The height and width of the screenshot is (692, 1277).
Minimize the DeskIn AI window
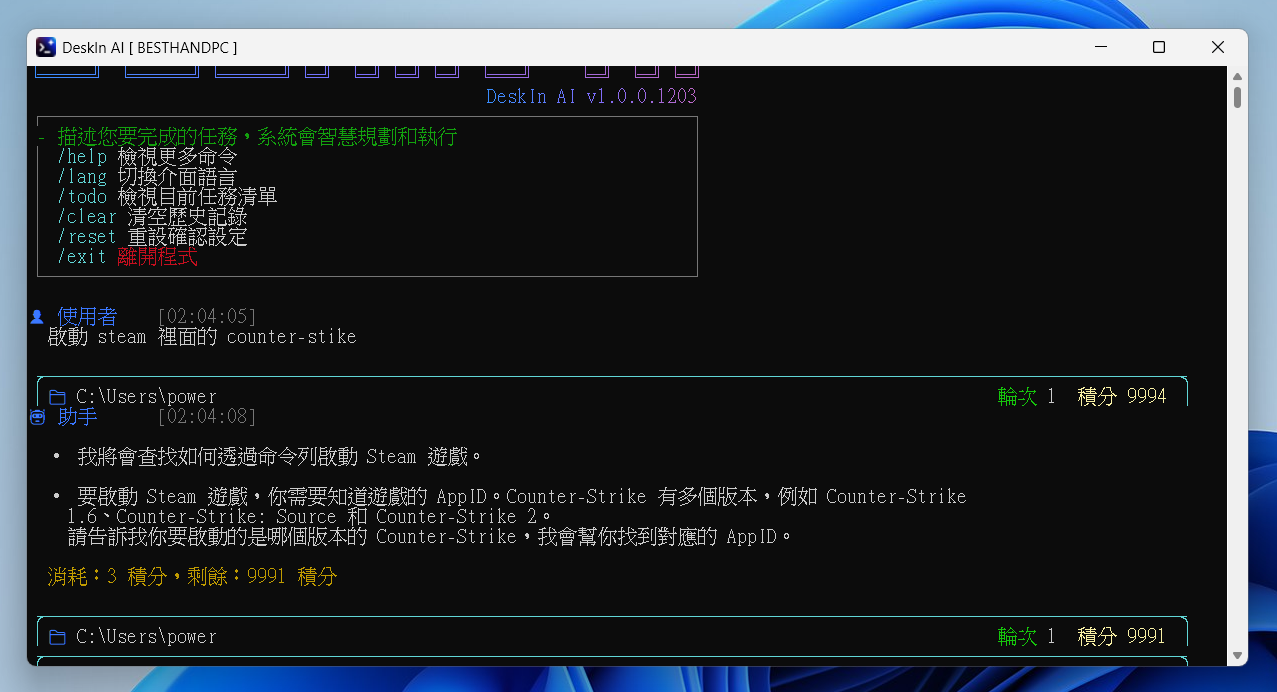tap(1100, 47)
